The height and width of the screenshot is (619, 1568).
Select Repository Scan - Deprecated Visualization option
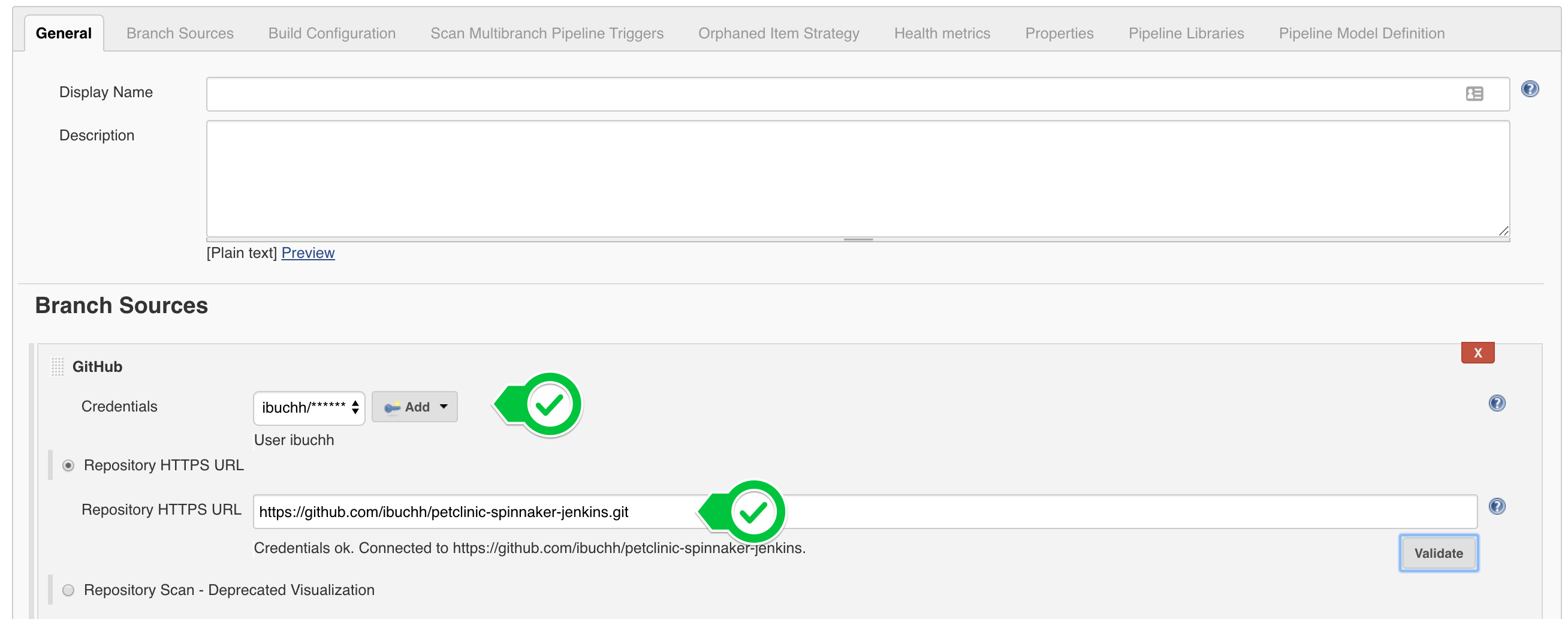[x=68, y=590]
